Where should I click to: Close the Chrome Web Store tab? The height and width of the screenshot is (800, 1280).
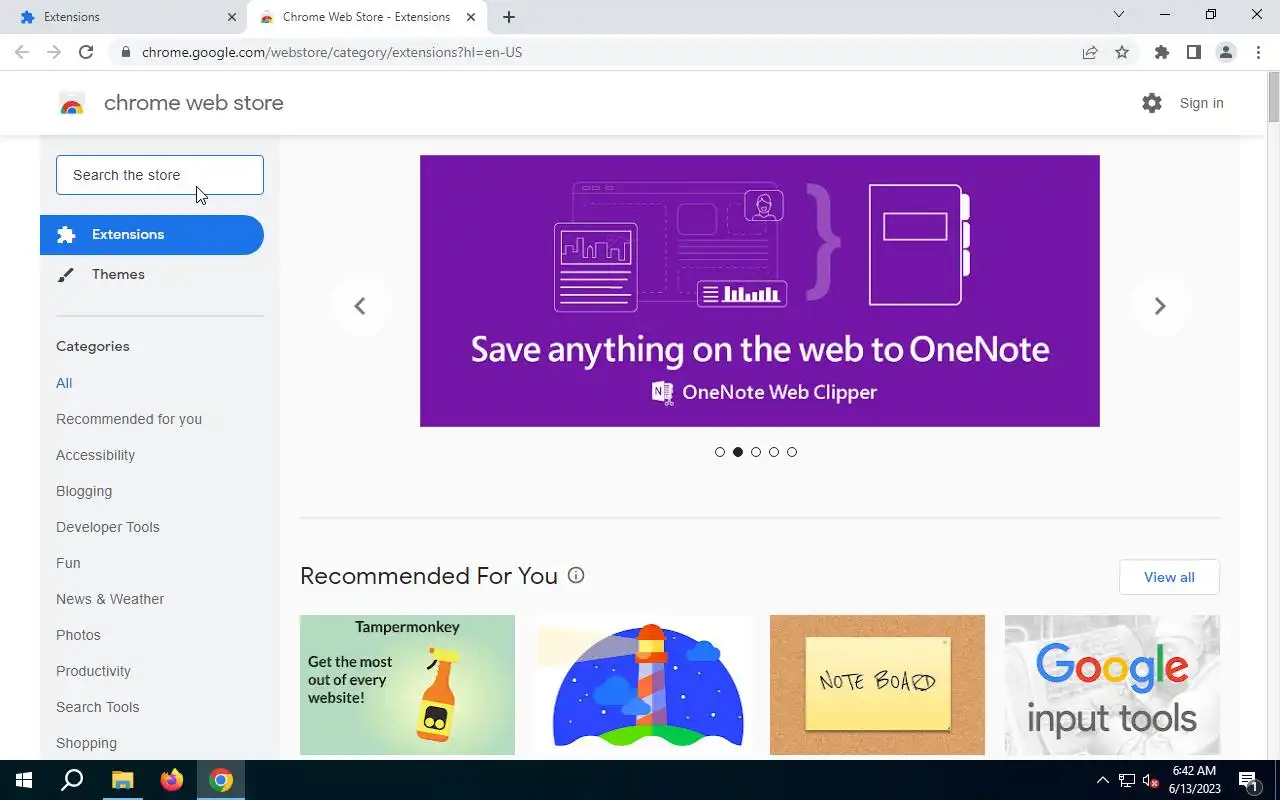pos(471,17)
